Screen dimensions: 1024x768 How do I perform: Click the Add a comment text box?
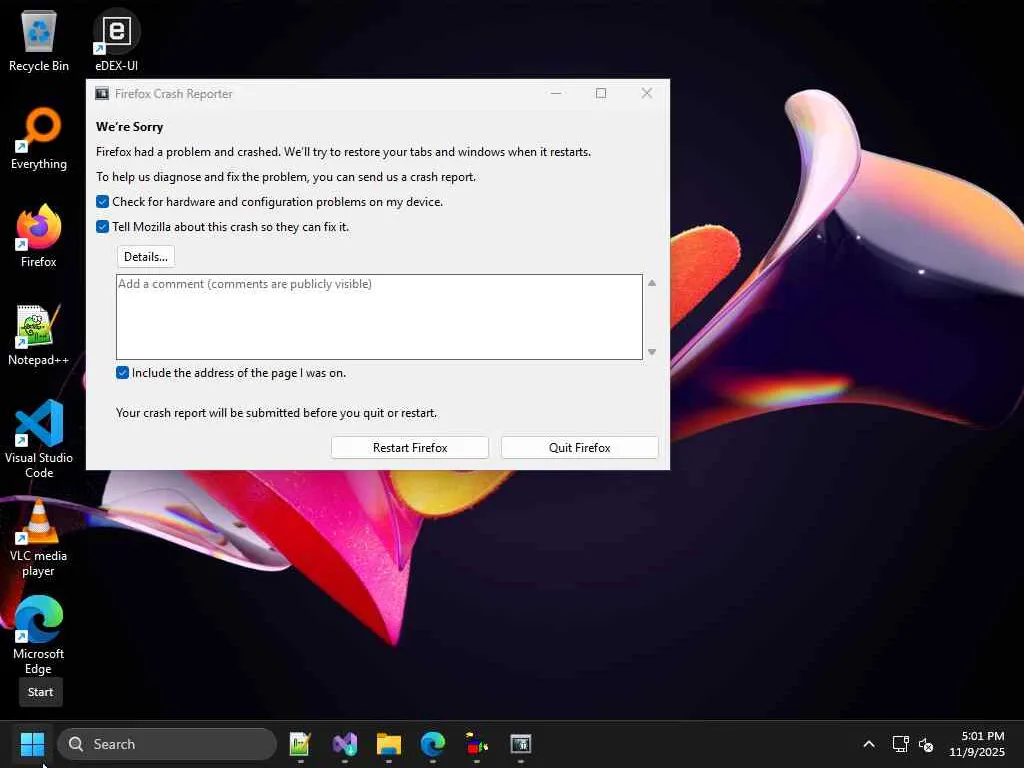[x=379, y=317]
